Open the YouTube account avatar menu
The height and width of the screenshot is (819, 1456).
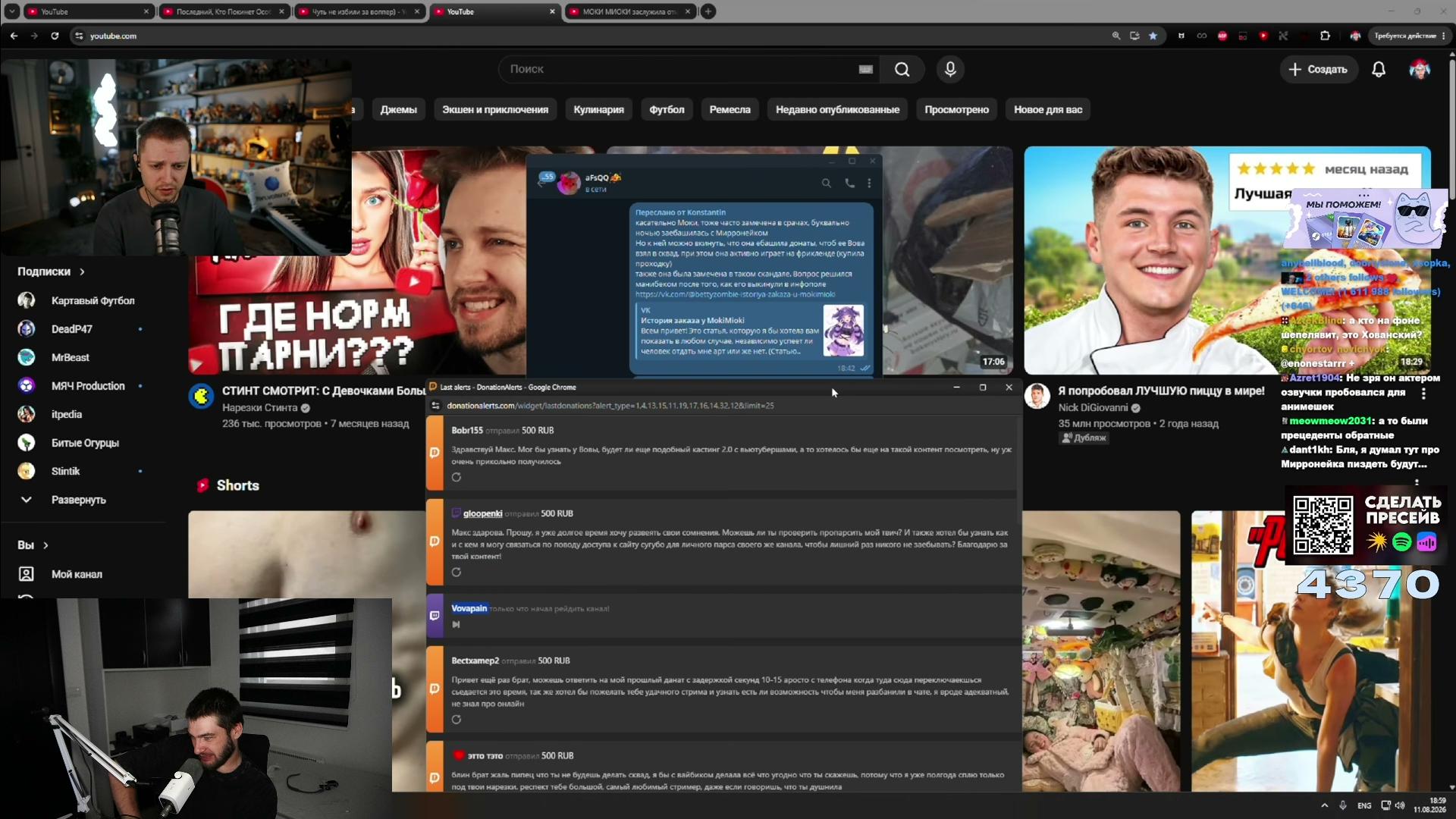pos(1420,69)
